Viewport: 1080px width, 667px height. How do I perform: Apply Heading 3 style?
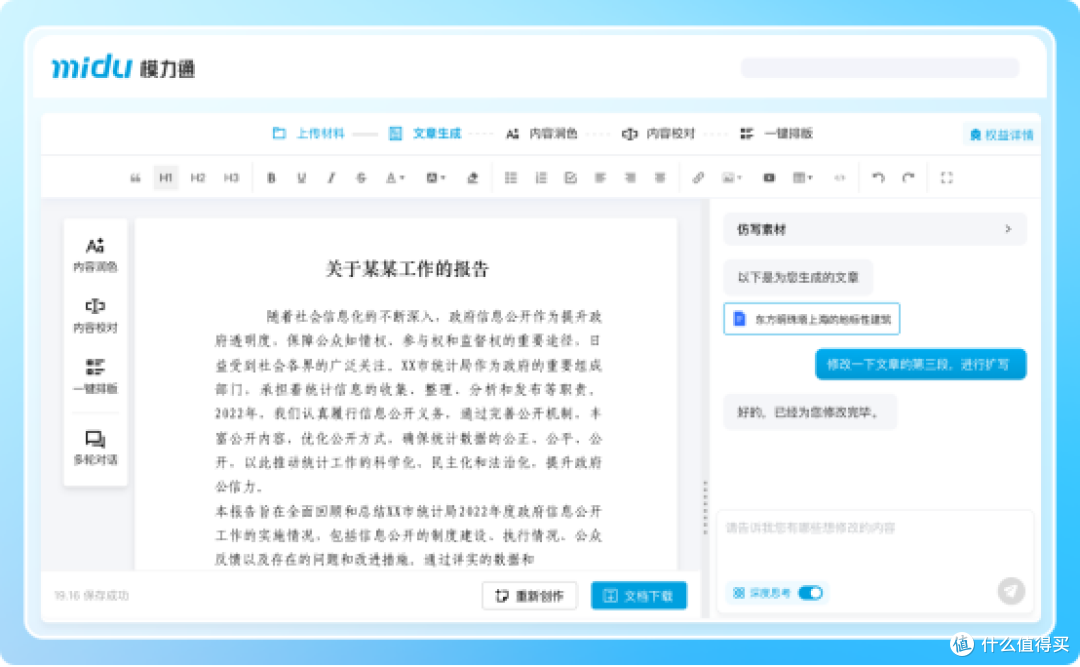pyautogui.click(x=231, y=178)
